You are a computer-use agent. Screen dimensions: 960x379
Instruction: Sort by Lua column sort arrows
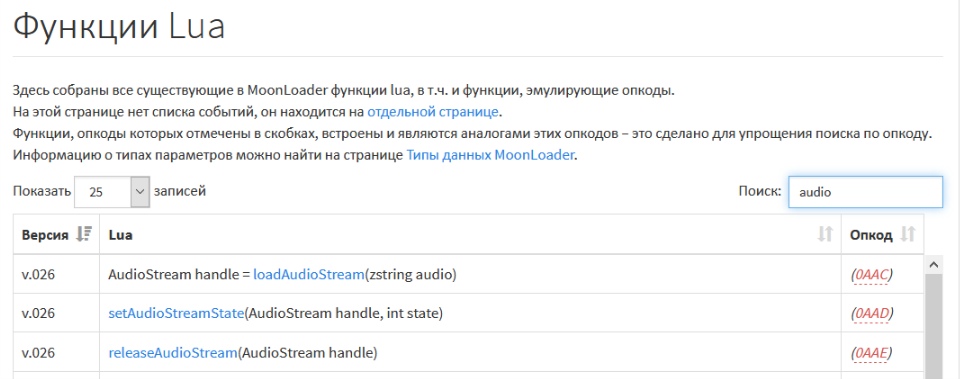tap(825, 235)
